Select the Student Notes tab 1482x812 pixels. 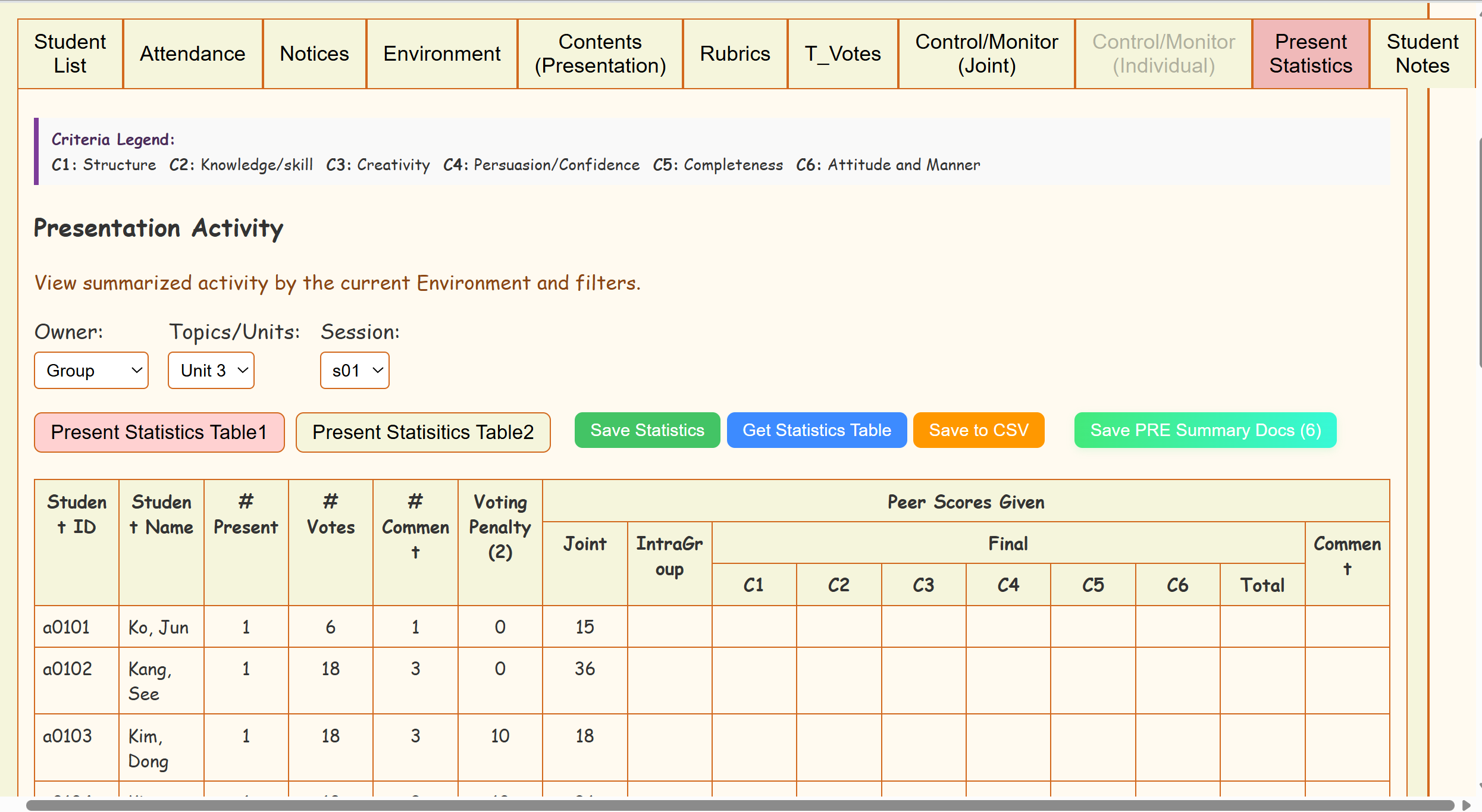point(1422,54)
